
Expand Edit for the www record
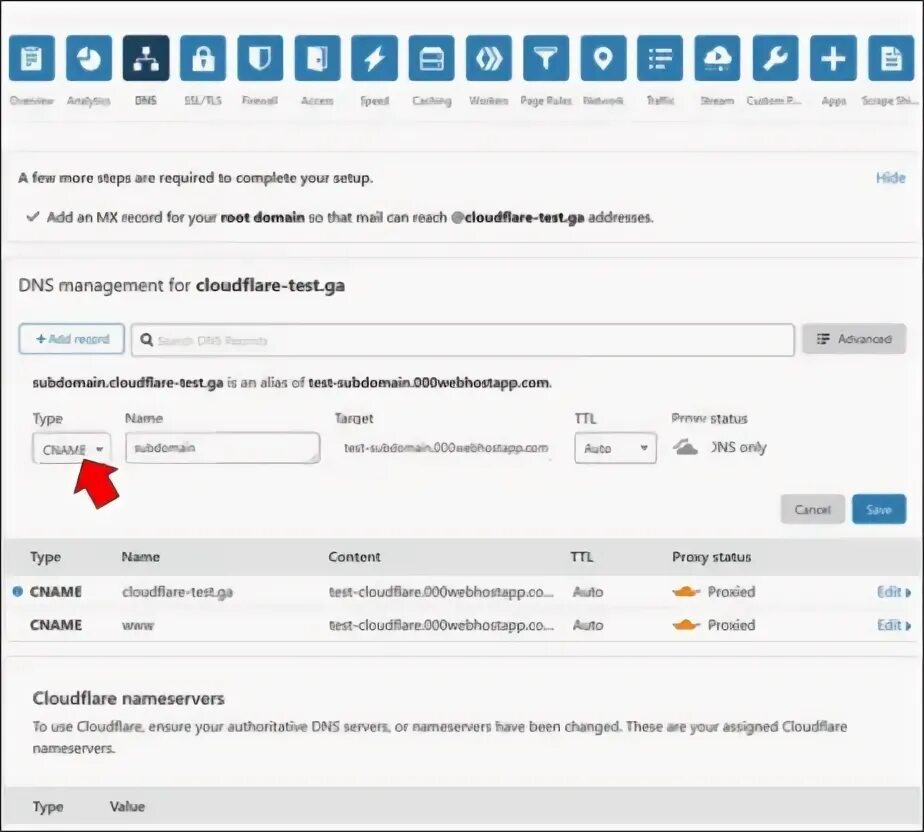point(894,625)
